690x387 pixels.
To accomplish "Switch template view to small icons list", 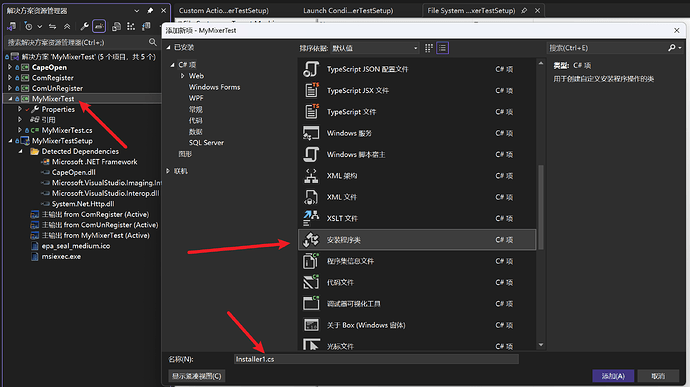I will (x=442, y=48).
